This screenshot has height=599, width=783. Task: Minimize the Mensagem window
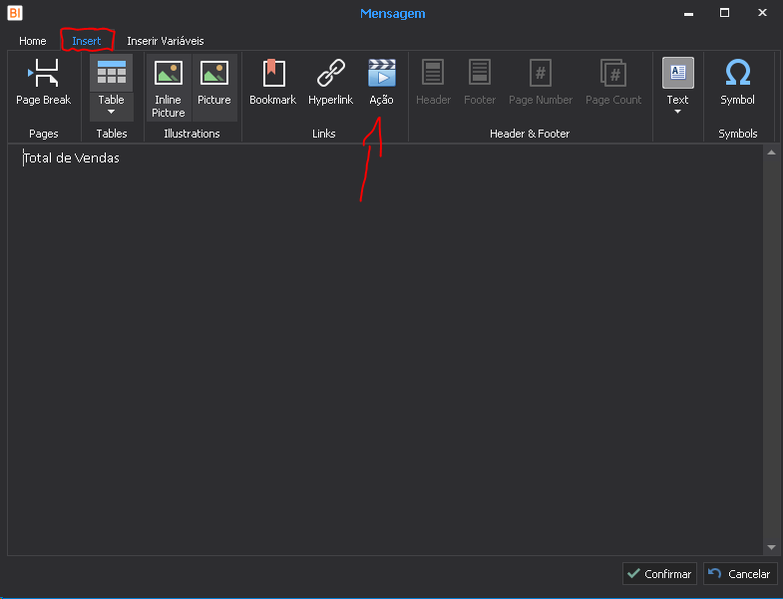tap(689, 13)
